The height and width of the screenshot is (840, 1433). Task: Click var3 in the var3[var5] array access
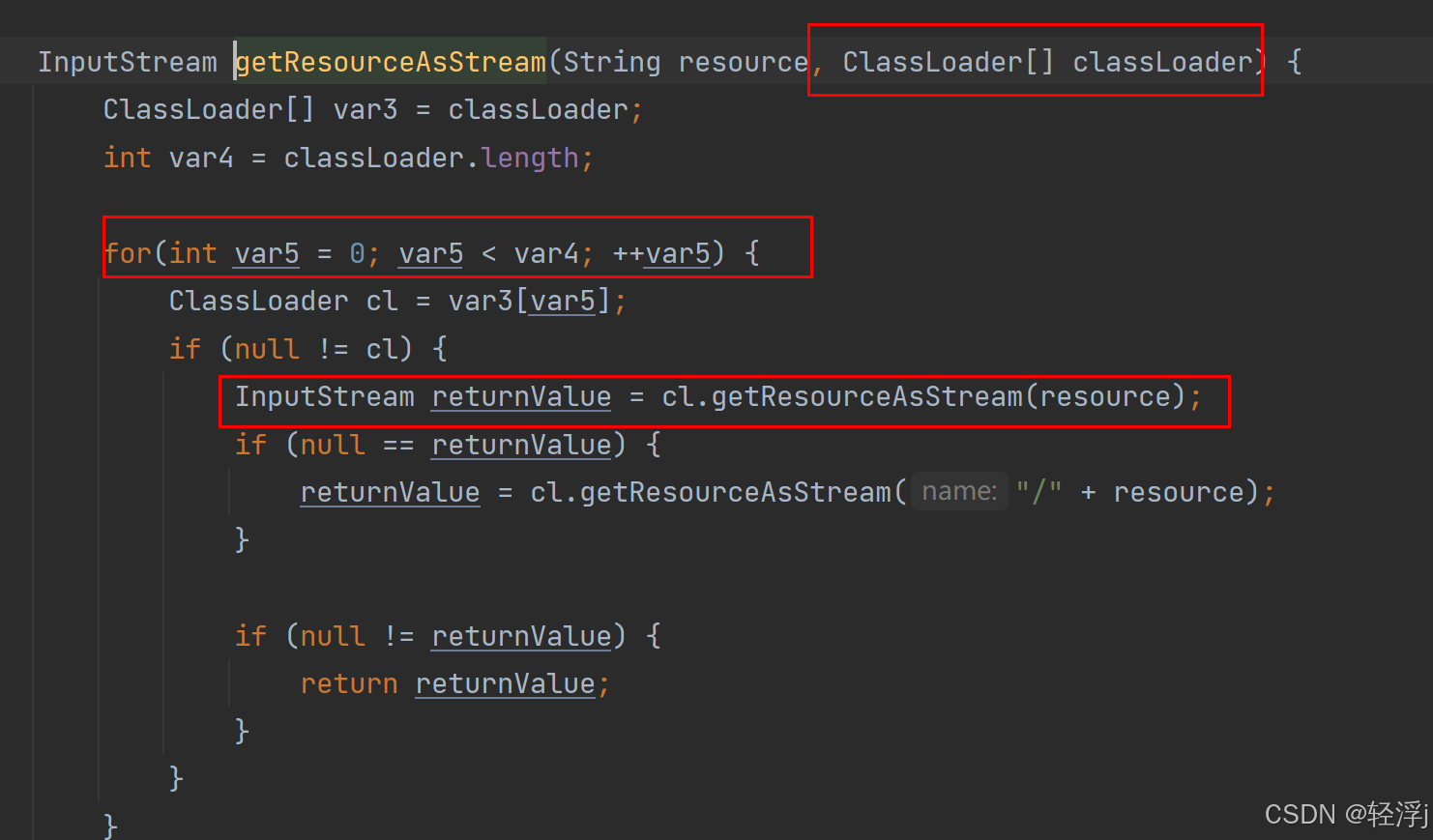coord(481,301)
